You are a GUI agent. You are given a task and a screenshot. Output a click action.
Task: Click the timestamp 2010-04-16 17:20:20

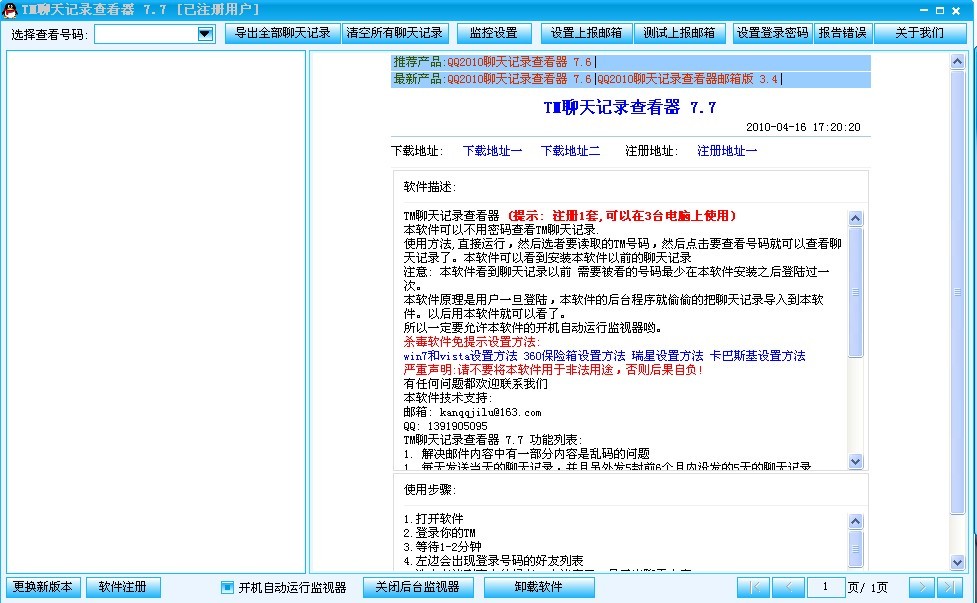coord(803,127)
